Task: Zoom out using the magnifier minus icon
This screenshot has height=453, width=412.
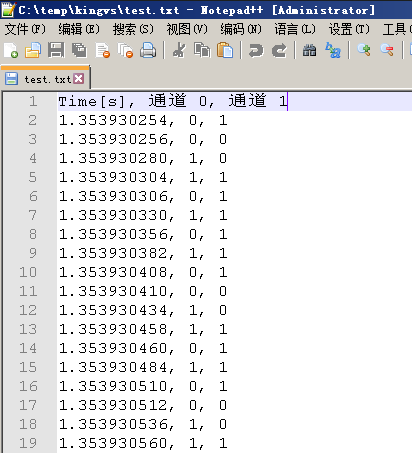Action: click(387, 50)
